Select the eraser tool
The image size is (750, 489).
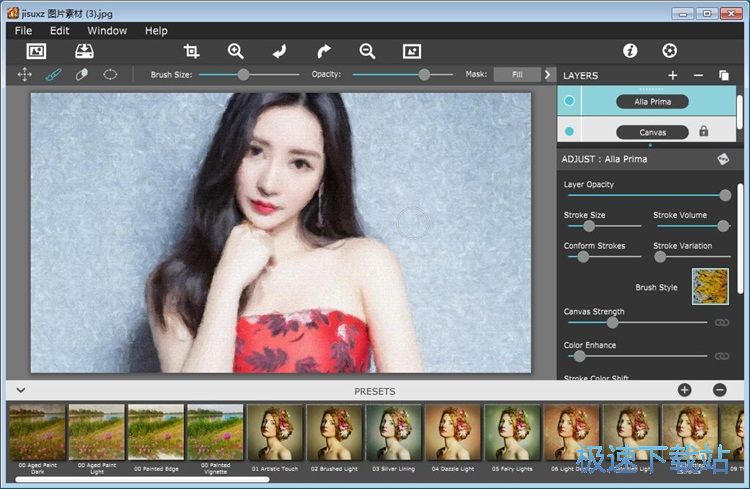pos(82,74)
